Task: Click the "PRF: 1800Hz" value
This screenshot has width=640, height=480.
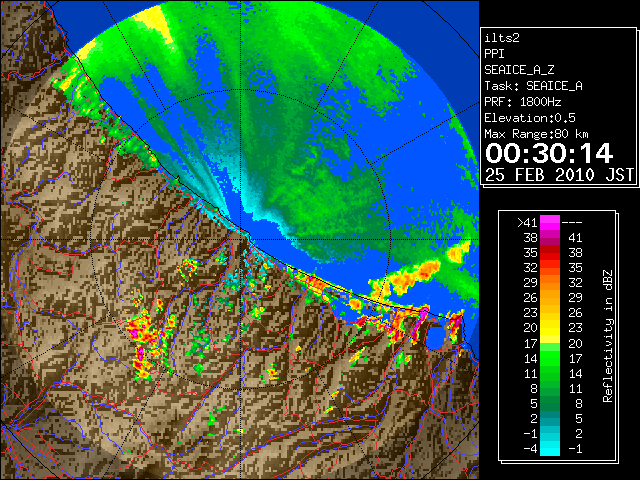Action: pos(523,102)
